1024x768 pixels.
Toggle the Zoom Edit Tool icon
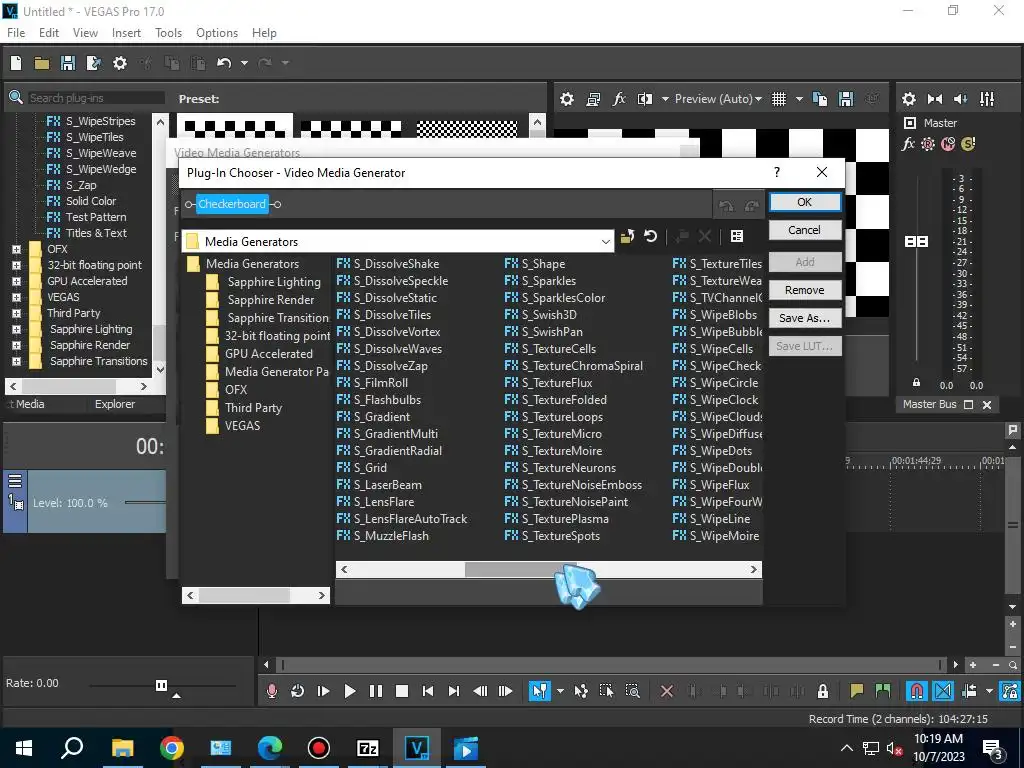[632, 691]
